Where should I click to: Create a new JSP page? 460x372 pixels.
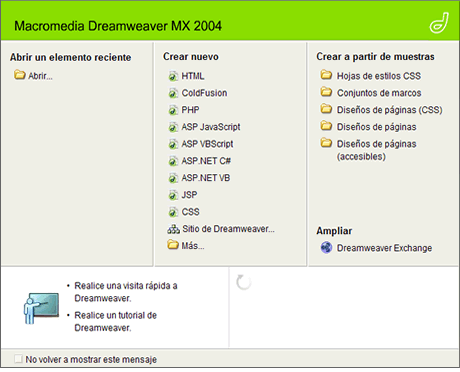[189, 195]
